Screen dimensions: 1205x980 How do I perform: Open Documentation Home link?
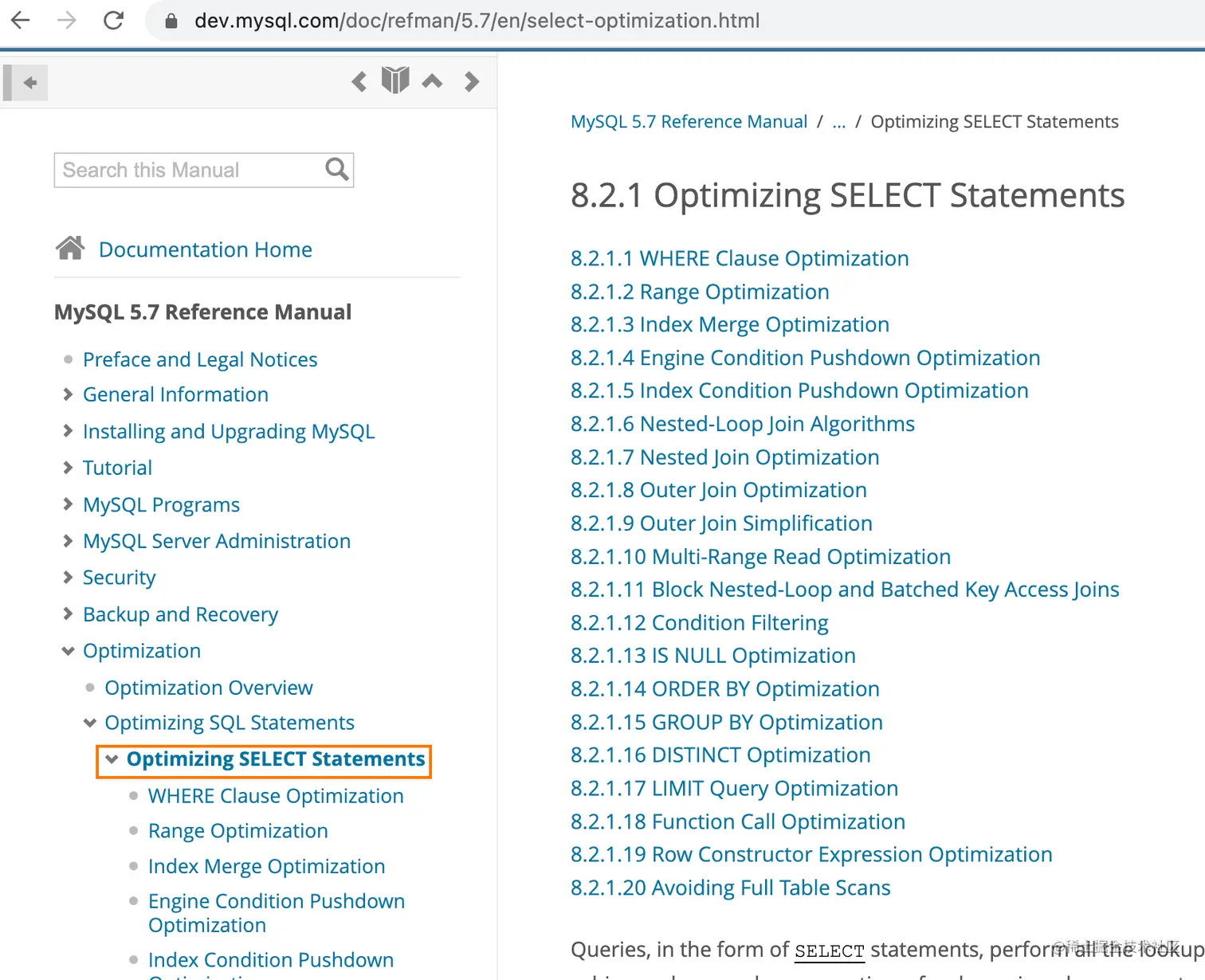click(206, 249)
